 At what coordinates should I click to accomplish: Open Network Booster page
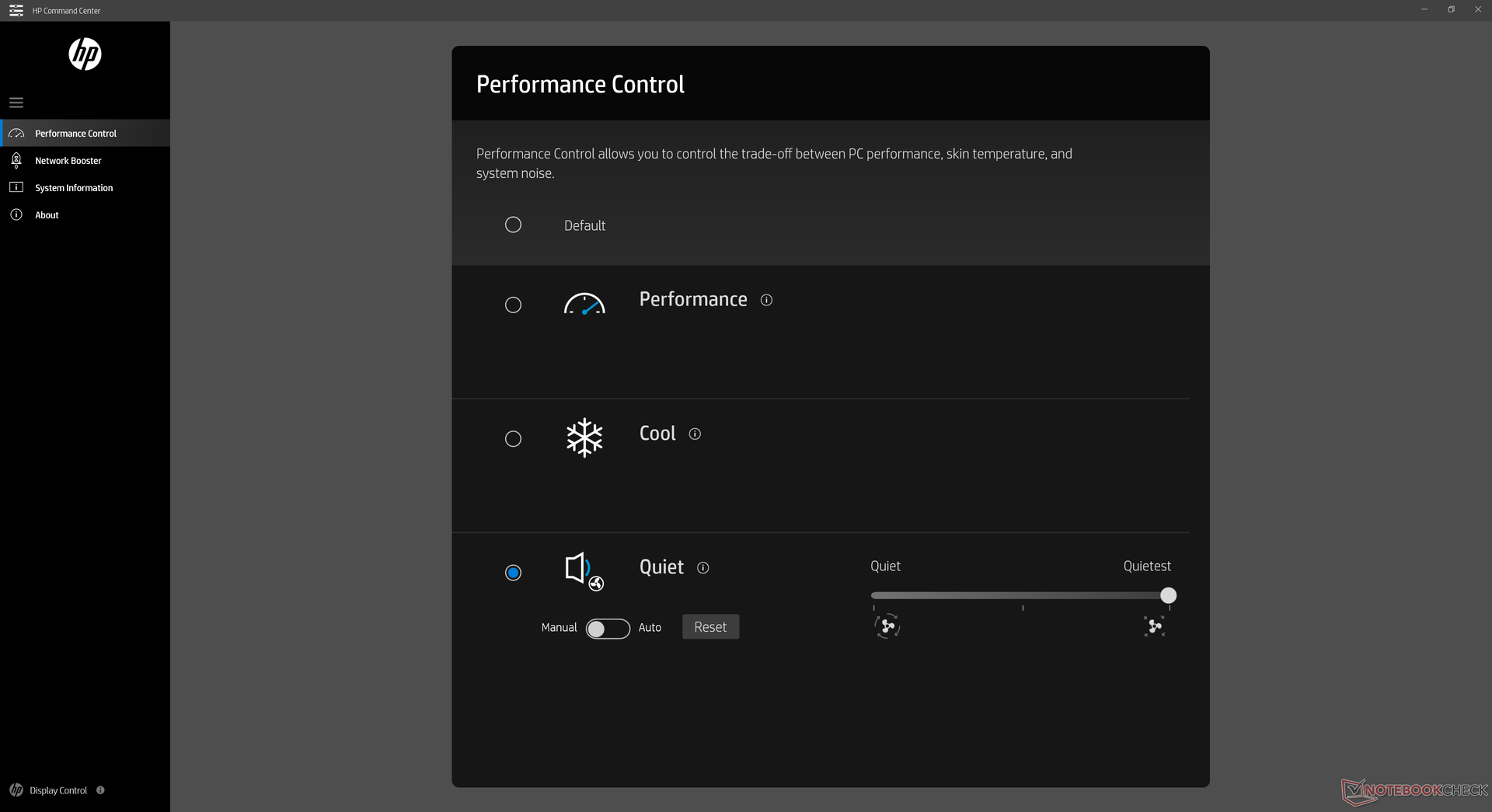coord(68,161)
